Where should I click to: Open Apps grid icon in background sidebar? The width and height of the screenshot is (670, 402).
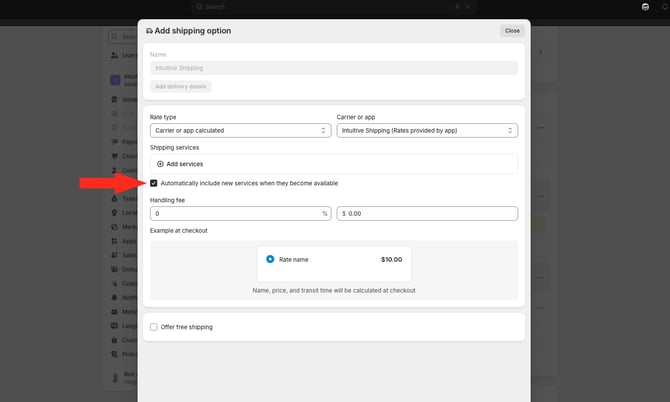tap(115, 241)
